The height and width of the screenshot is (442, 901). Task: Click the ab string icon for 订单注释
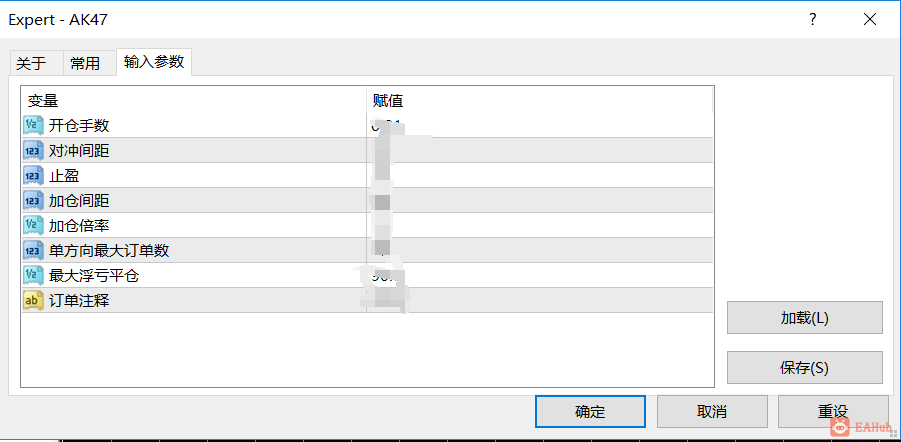(x=33, y=301)
